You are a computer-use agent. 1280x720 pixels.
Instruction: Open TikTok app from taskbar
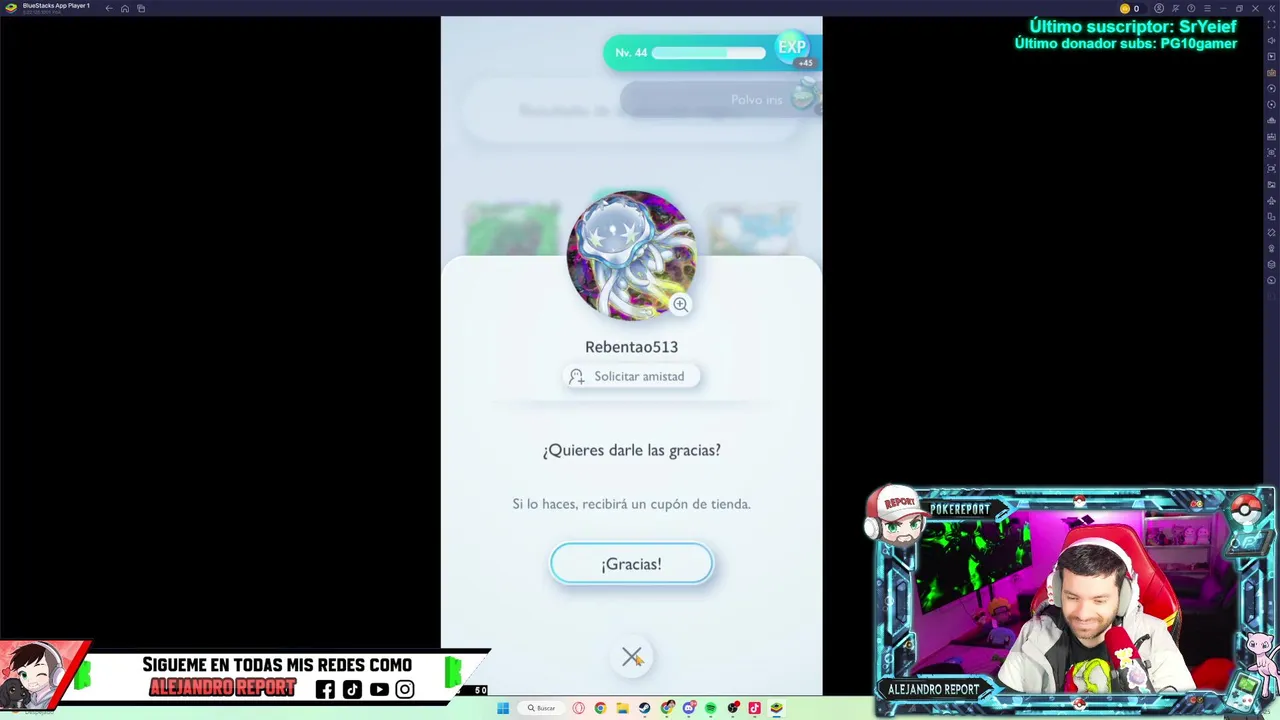coord(754,708)
